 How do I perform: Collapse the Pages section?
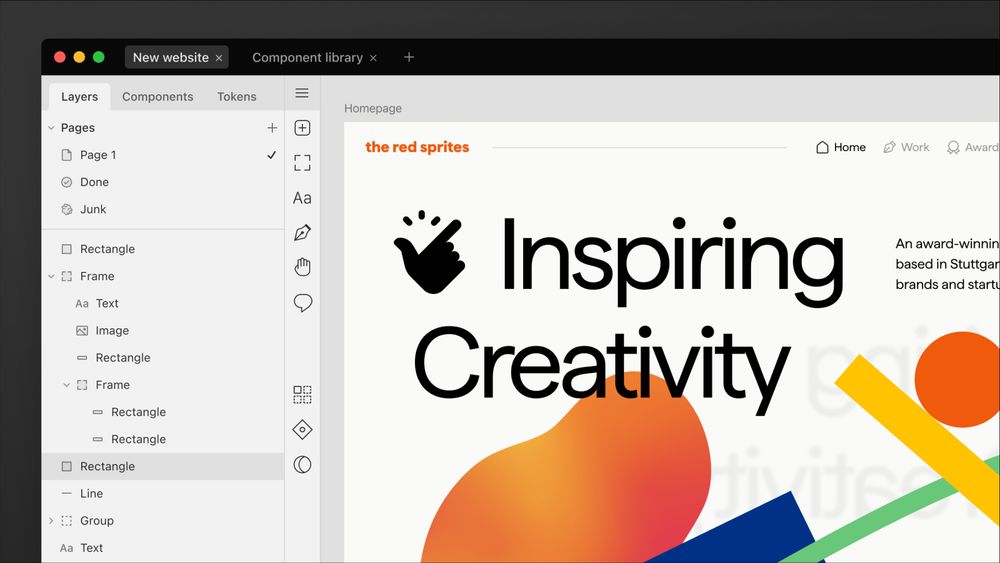tap(51, 128)
